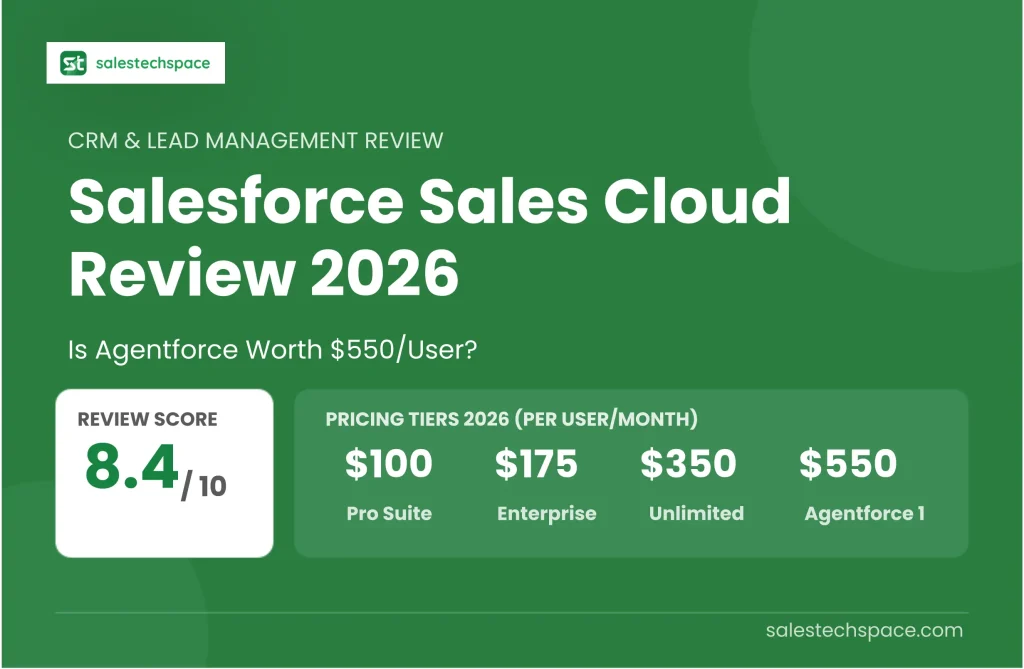Click the 'Unlimited' tier label

[x=696, y=514]
